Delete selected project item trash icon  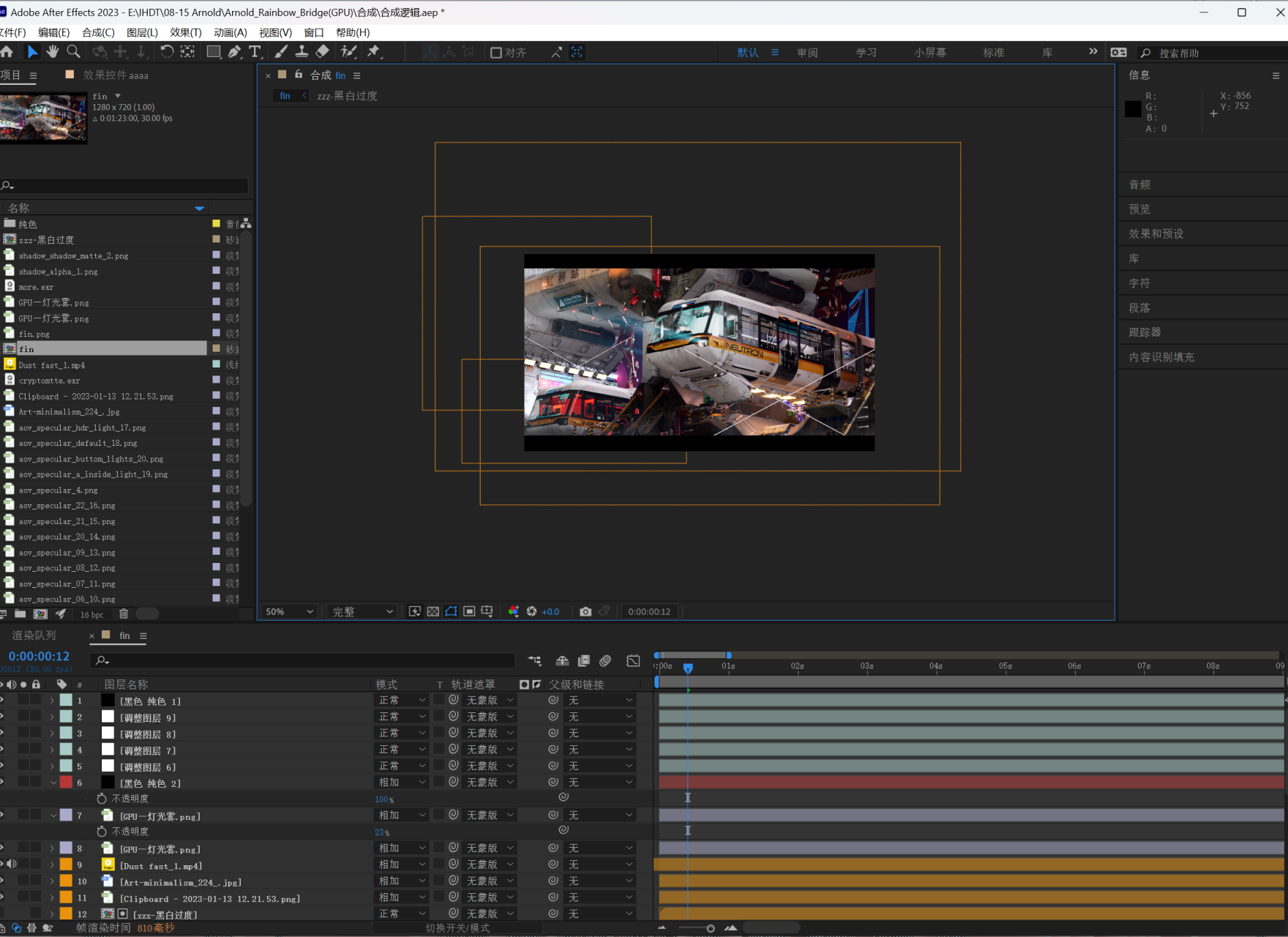(124, 614)
